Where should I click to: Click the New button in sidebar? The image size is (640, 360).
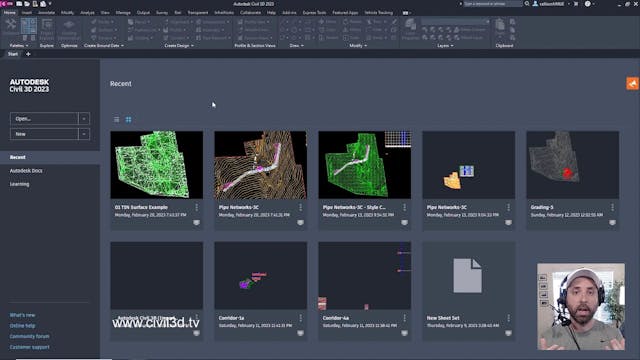point(44,134)
